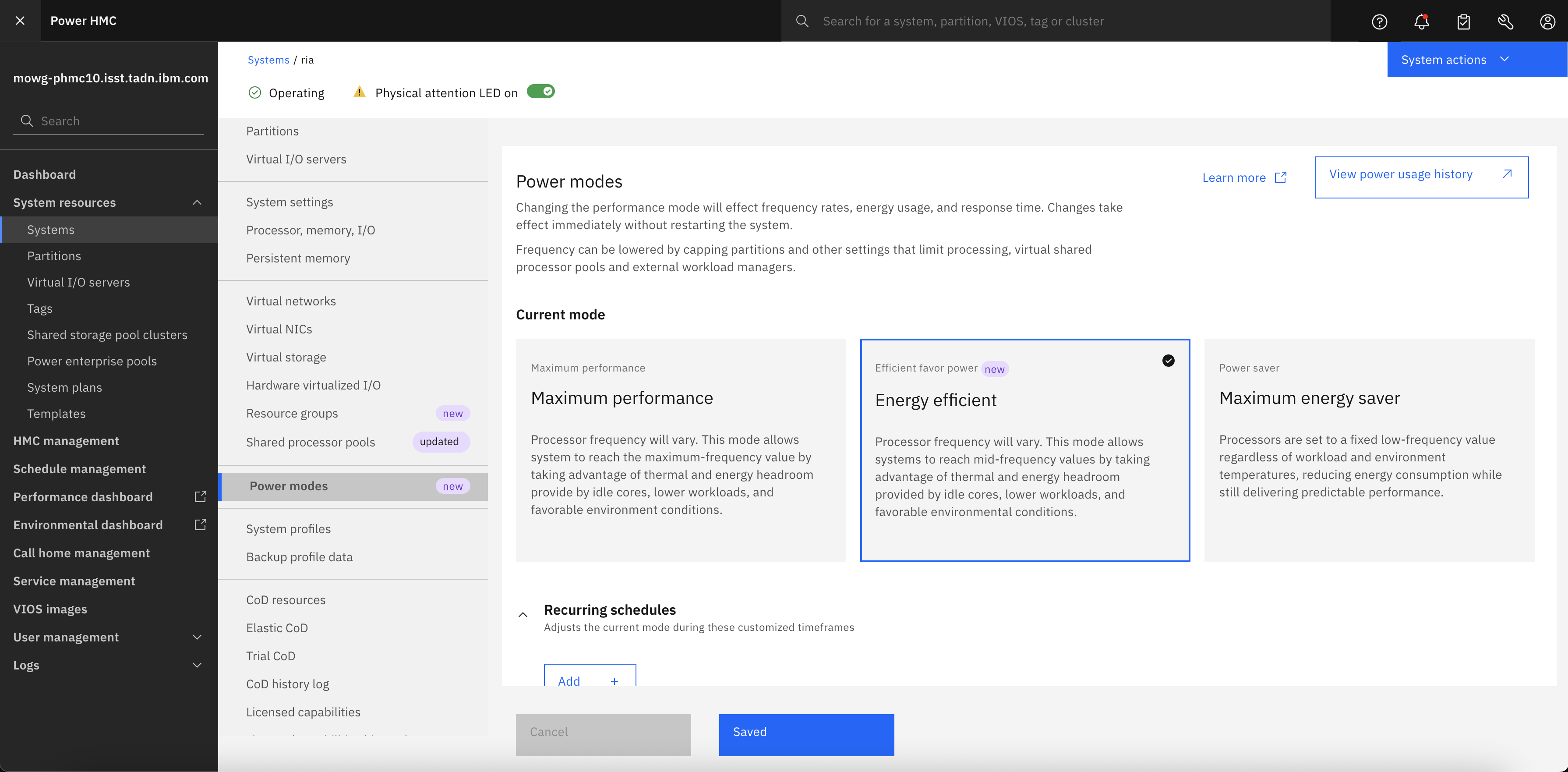Open the serviceability wrench icon
Viewport: 1568px width, 772px height.
tap(1505, 21)
